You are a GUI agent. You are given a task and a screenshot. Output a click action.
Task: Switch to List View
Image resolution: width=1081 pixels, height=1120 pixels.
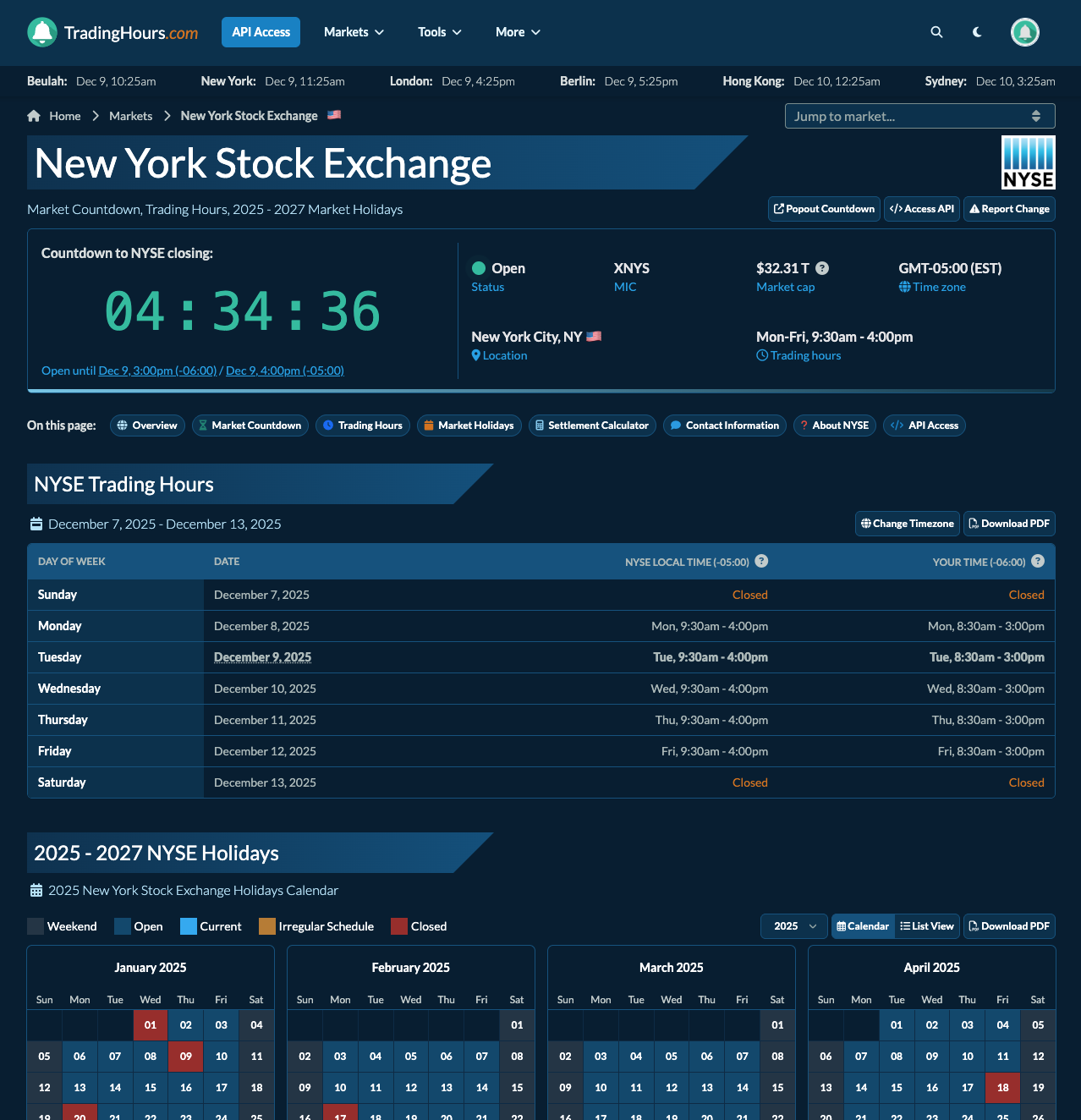coord(927,926)
